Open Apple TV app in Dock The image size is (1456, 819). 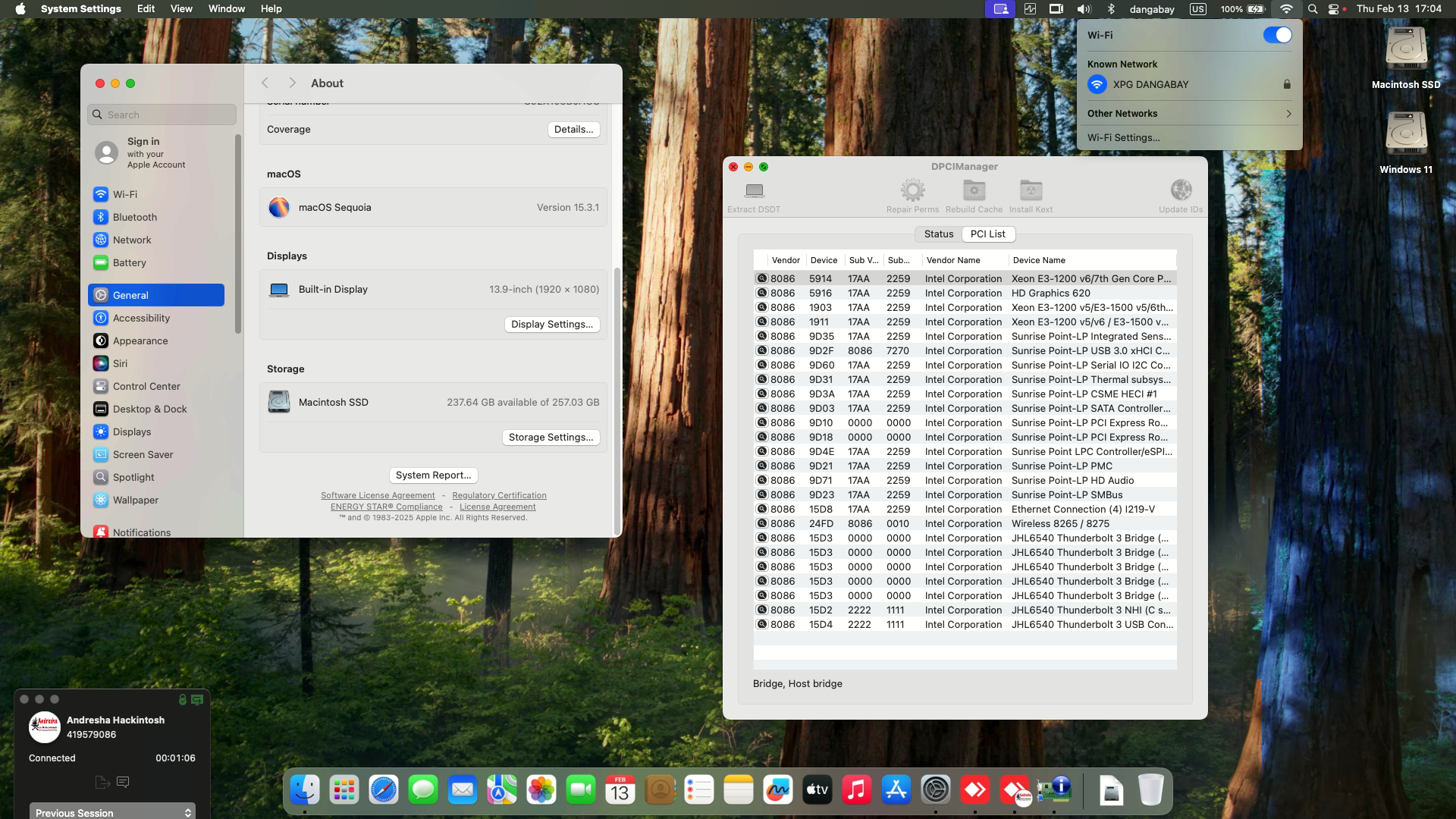817,790
